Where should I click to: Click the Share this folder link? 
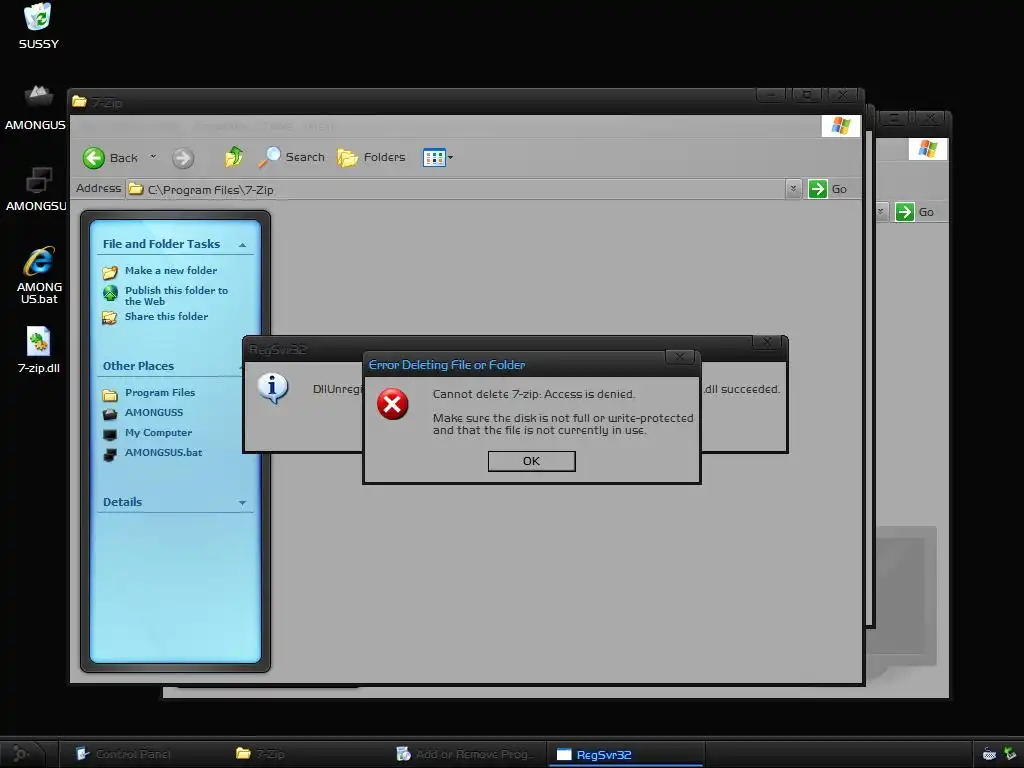point(167,316)
